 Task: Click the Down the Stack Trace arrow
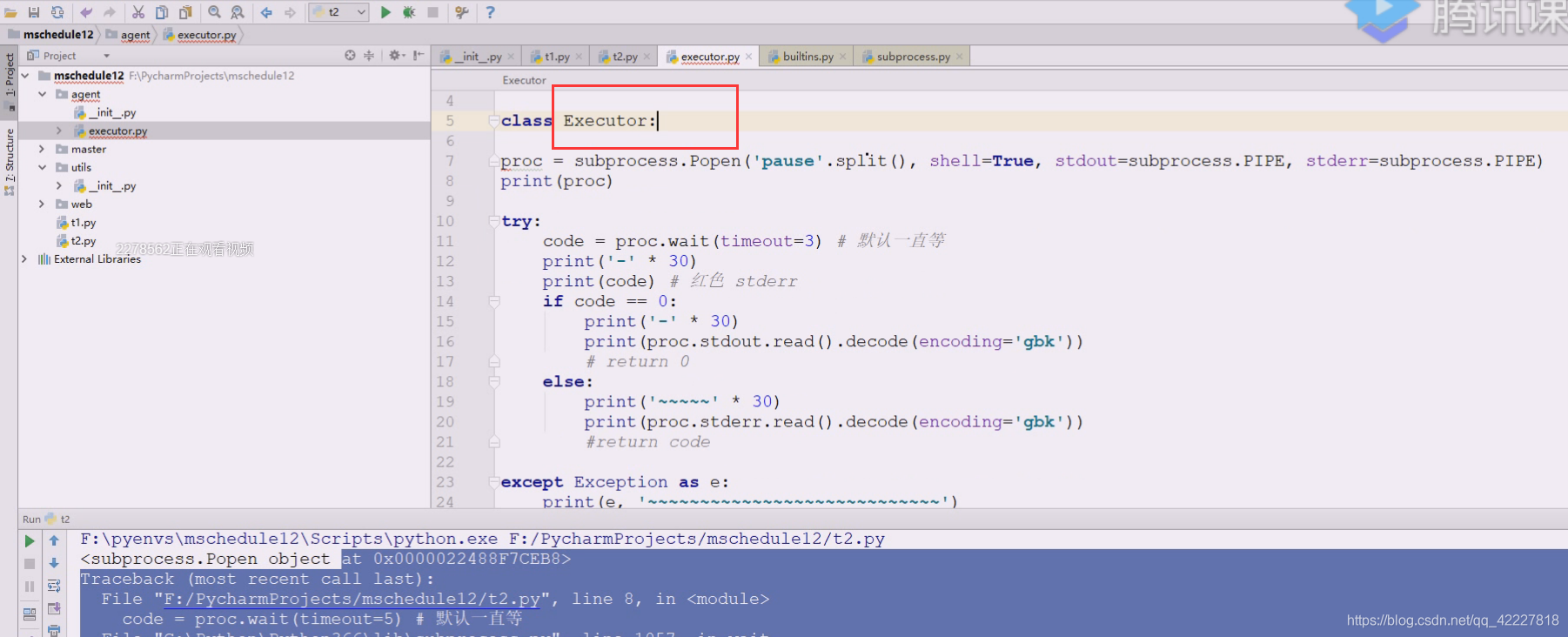pos(54,563)
